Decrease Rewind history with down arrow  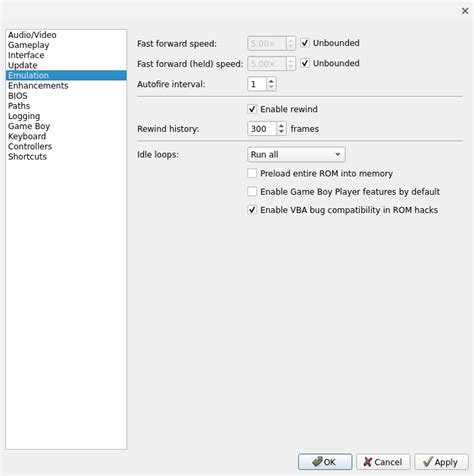(x=281, y=132)
